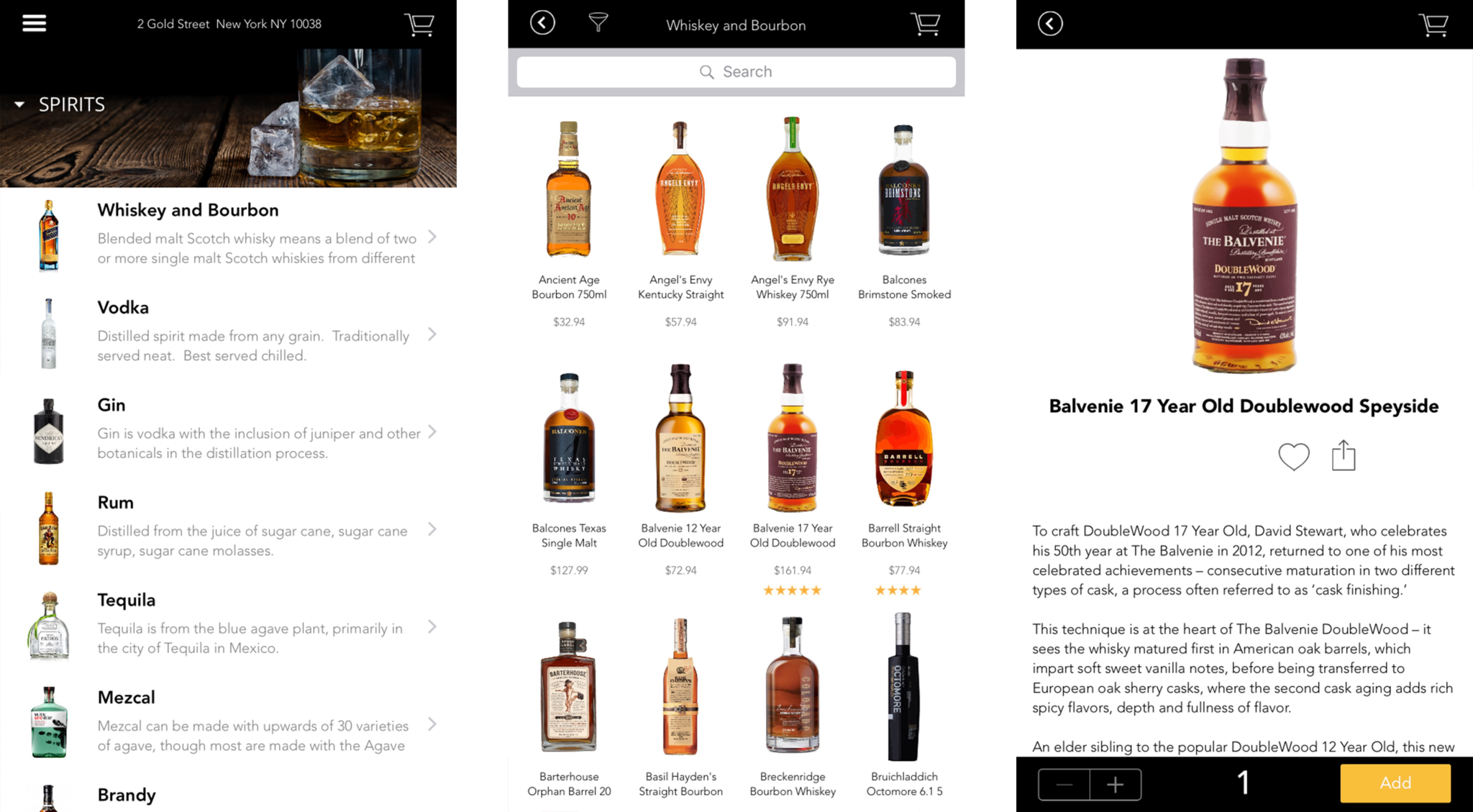The image size is (1473, 812).
Task: Add Balvenie 17 to the cart
Action: pos(1395,783)
